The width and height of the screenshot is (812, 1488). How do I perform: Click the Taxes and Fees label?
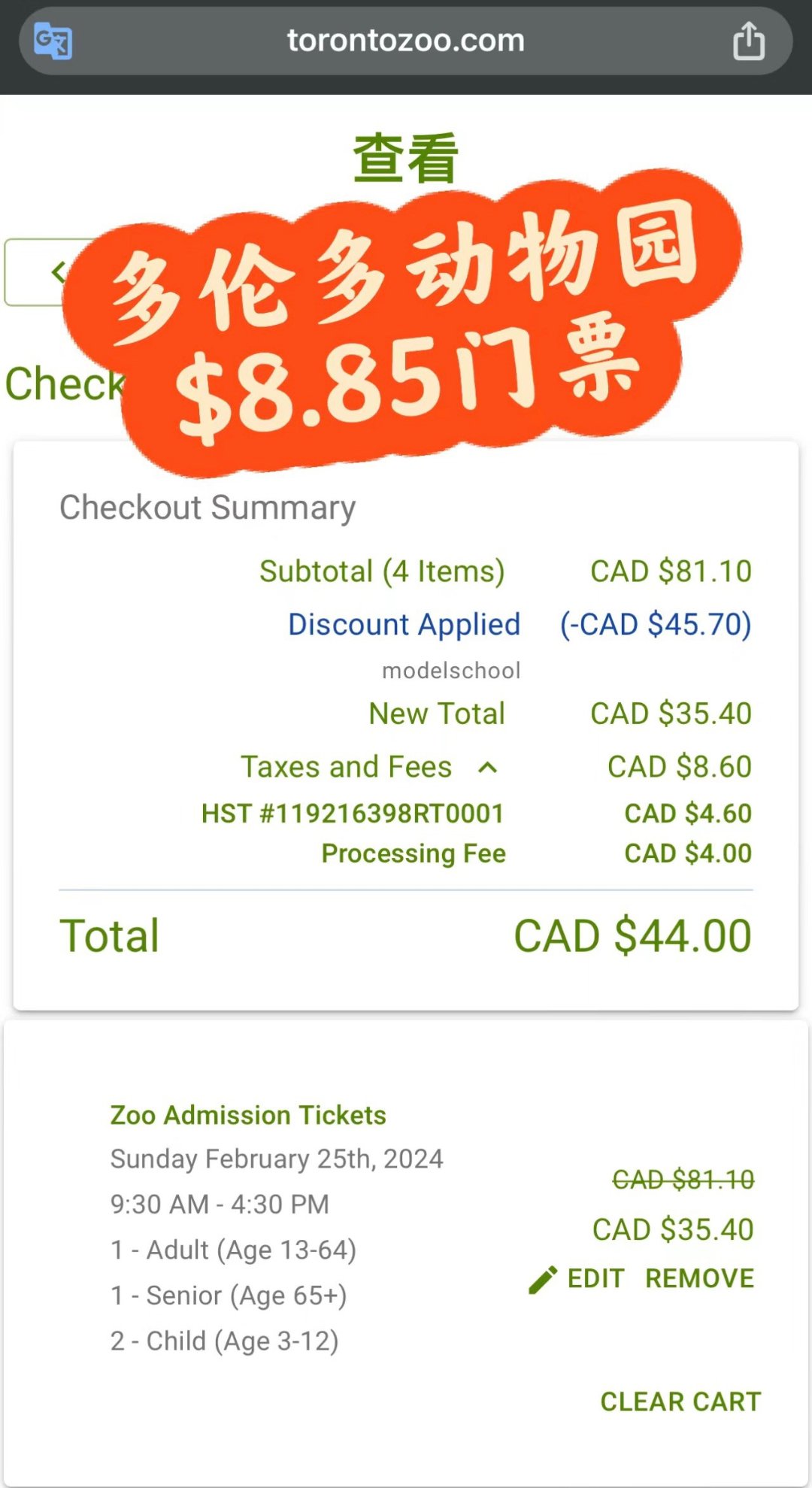pyautogui.click(x=347, y=767)
